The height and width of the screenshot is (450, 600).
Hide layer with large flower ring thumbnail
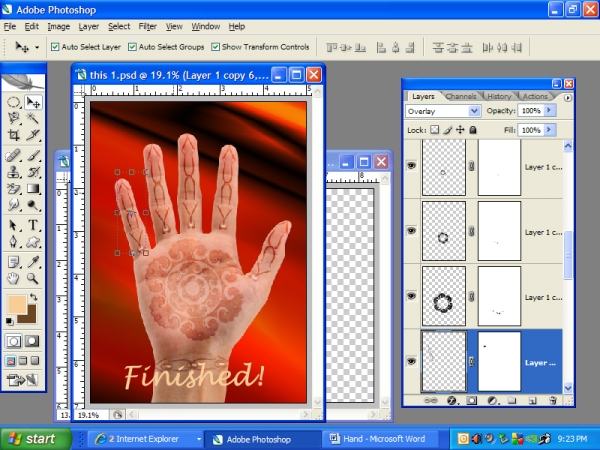pyautogui.click(x=411, y=296)
